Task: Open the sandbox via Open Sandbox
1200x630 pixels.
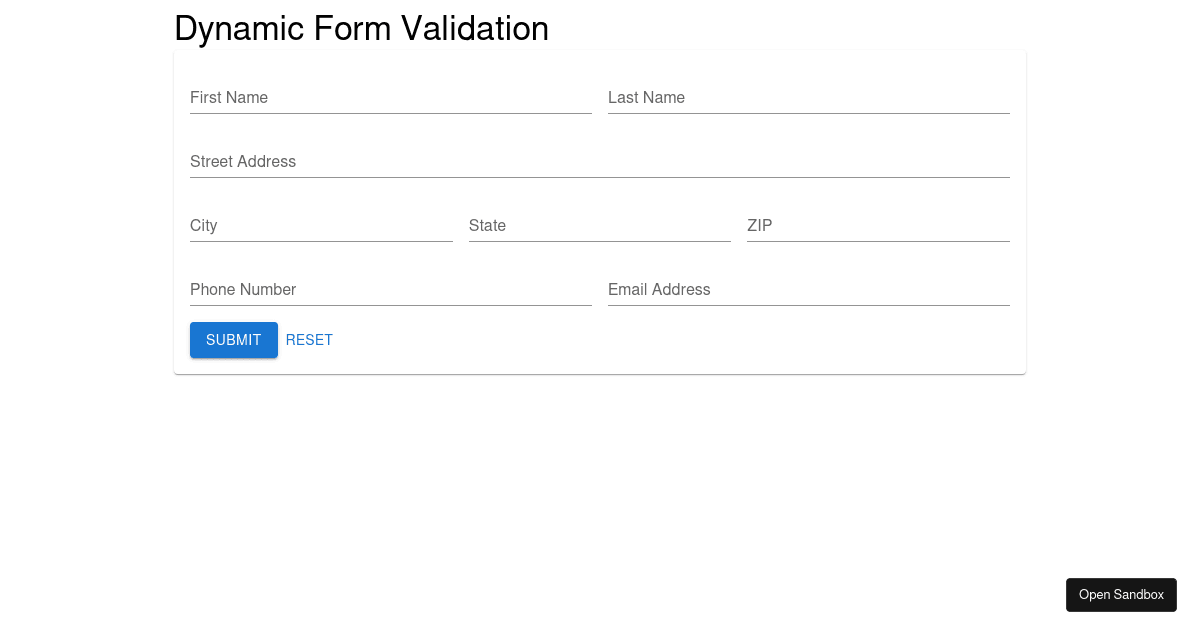Action: 1121,595
